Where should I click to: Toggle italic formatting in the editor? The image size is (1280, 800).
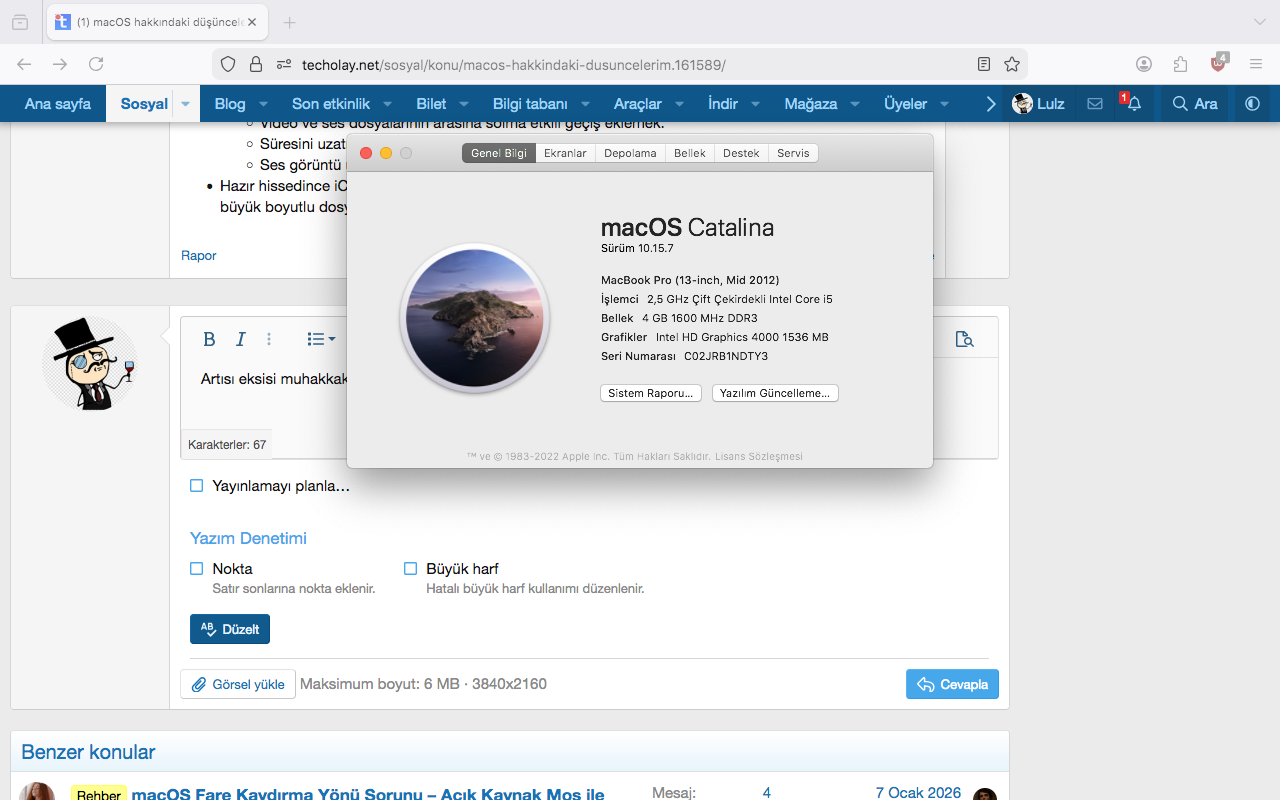(240, 339)
